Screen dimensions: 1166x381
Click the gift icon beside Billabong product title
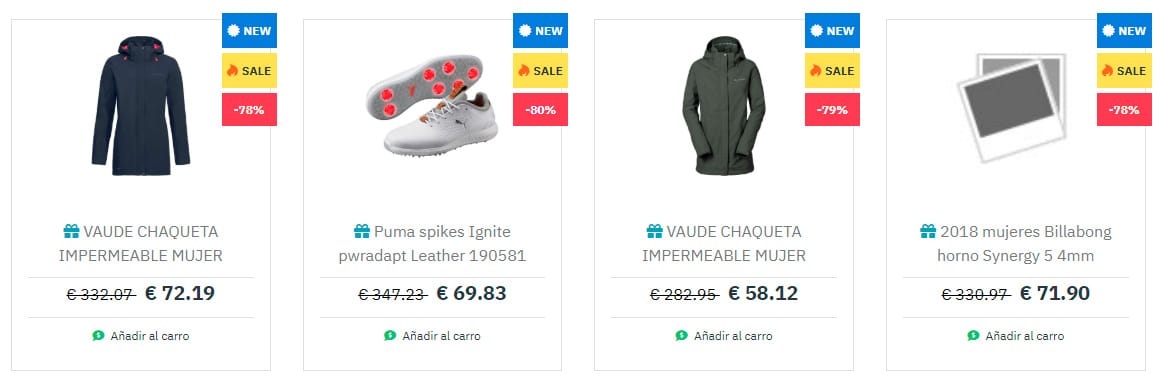coord(928,231)
